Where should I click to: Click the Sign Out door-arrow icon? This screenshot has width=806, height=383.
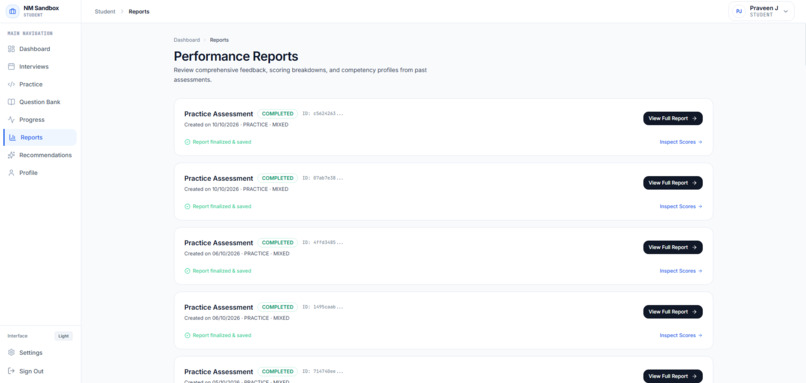point(11,371)
